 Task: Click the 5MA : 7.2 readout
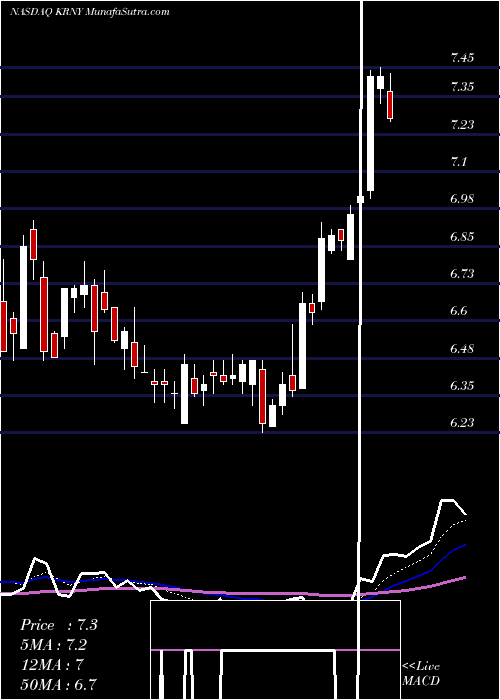click(53, 645)
